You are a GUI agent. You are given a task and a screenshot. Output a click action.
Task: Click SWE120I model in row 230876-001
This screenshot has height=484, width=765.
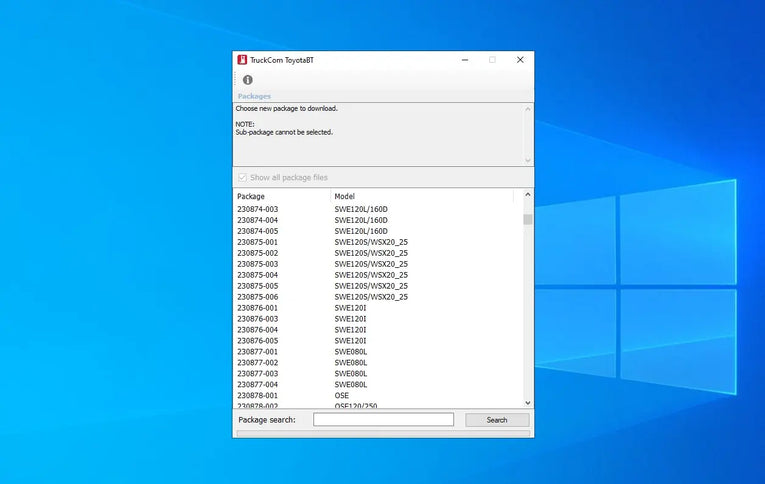click(x=350, y=308)
